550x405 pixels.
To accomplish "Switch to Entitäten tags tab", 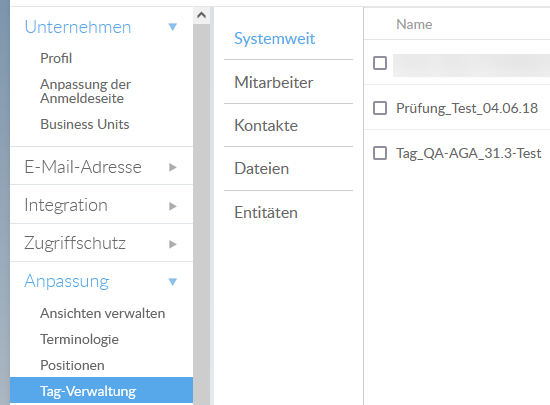I will [266, 212].
